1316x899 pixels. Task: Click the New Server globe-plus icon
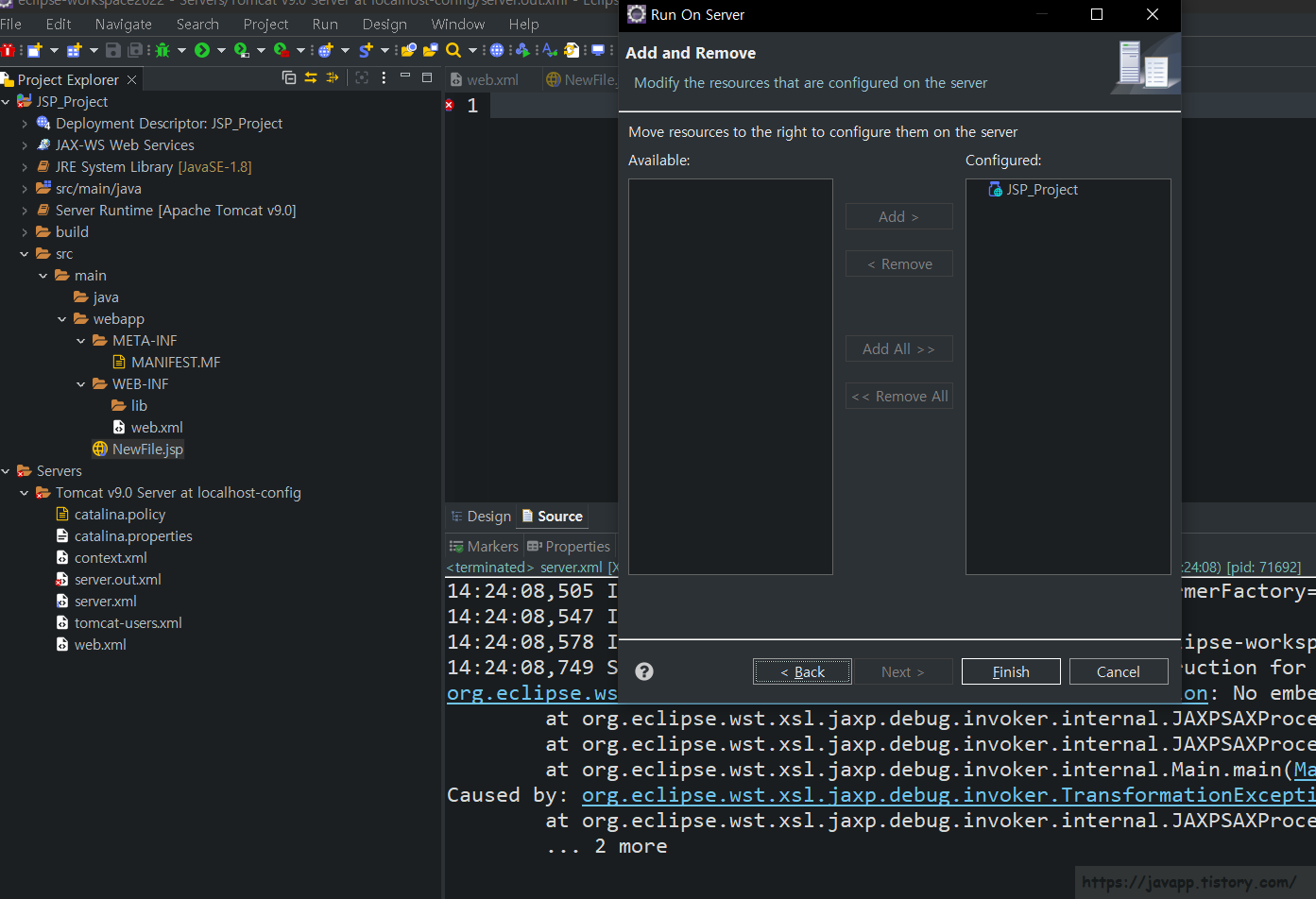[326, 50]
